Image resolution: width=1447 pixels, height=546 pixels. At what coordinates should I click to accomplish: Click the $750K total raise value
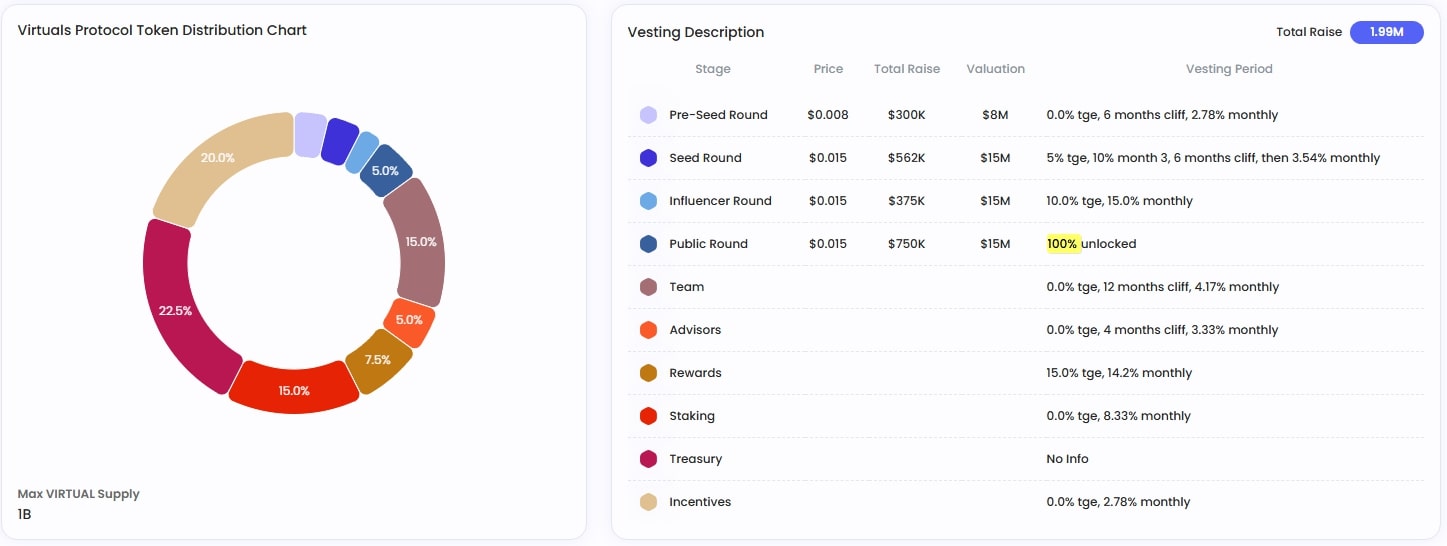[x=907, y=244]
